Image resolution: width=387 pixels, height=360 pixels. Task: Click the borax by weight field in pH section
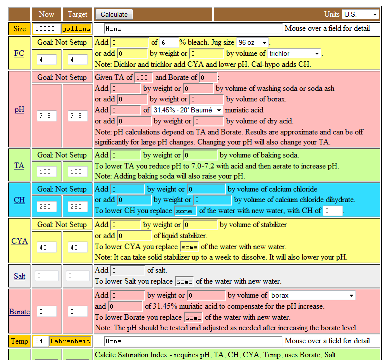pos(132,99)
